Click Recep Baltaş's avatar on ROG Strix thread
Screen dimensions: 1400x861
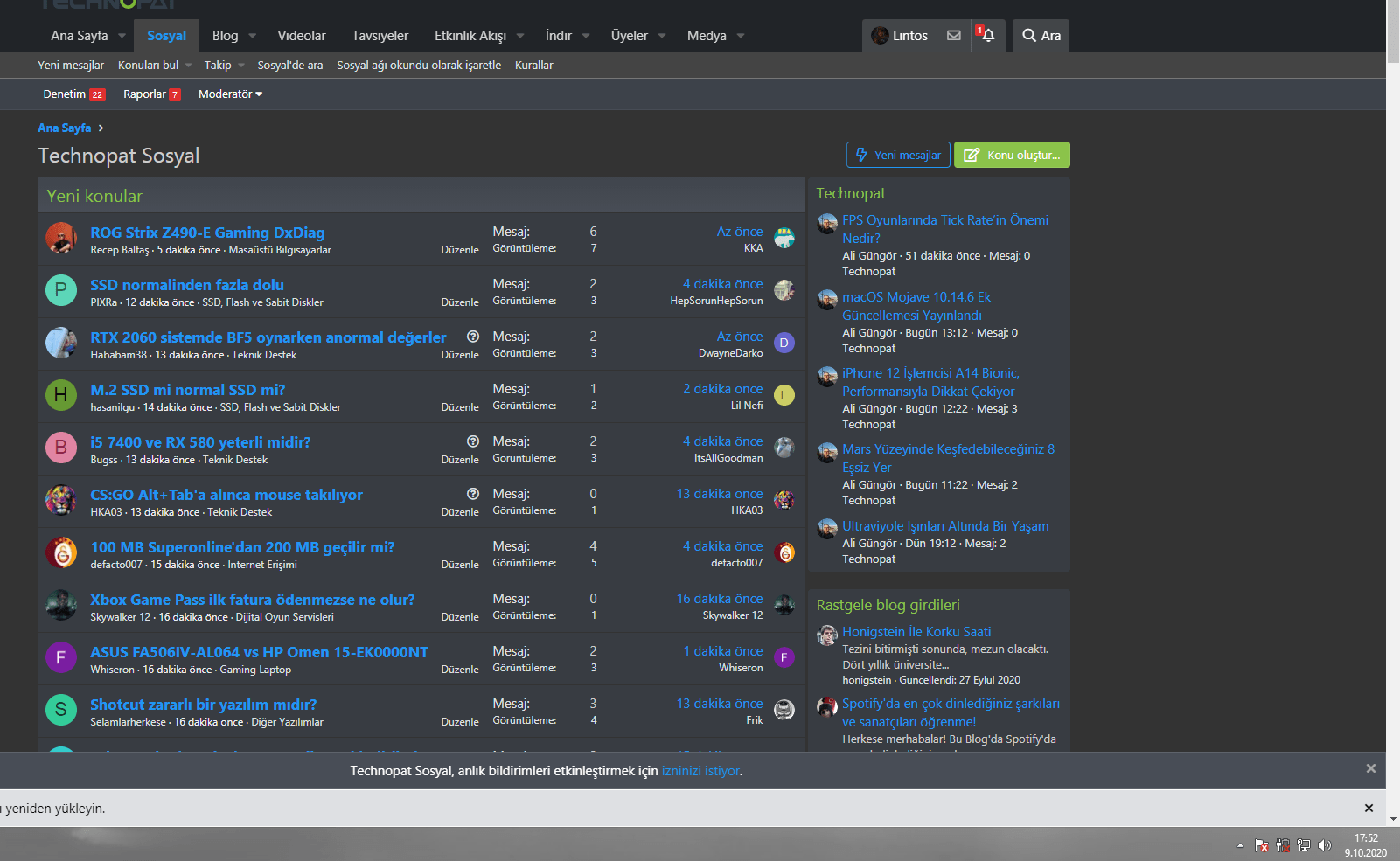coord(61,238)
